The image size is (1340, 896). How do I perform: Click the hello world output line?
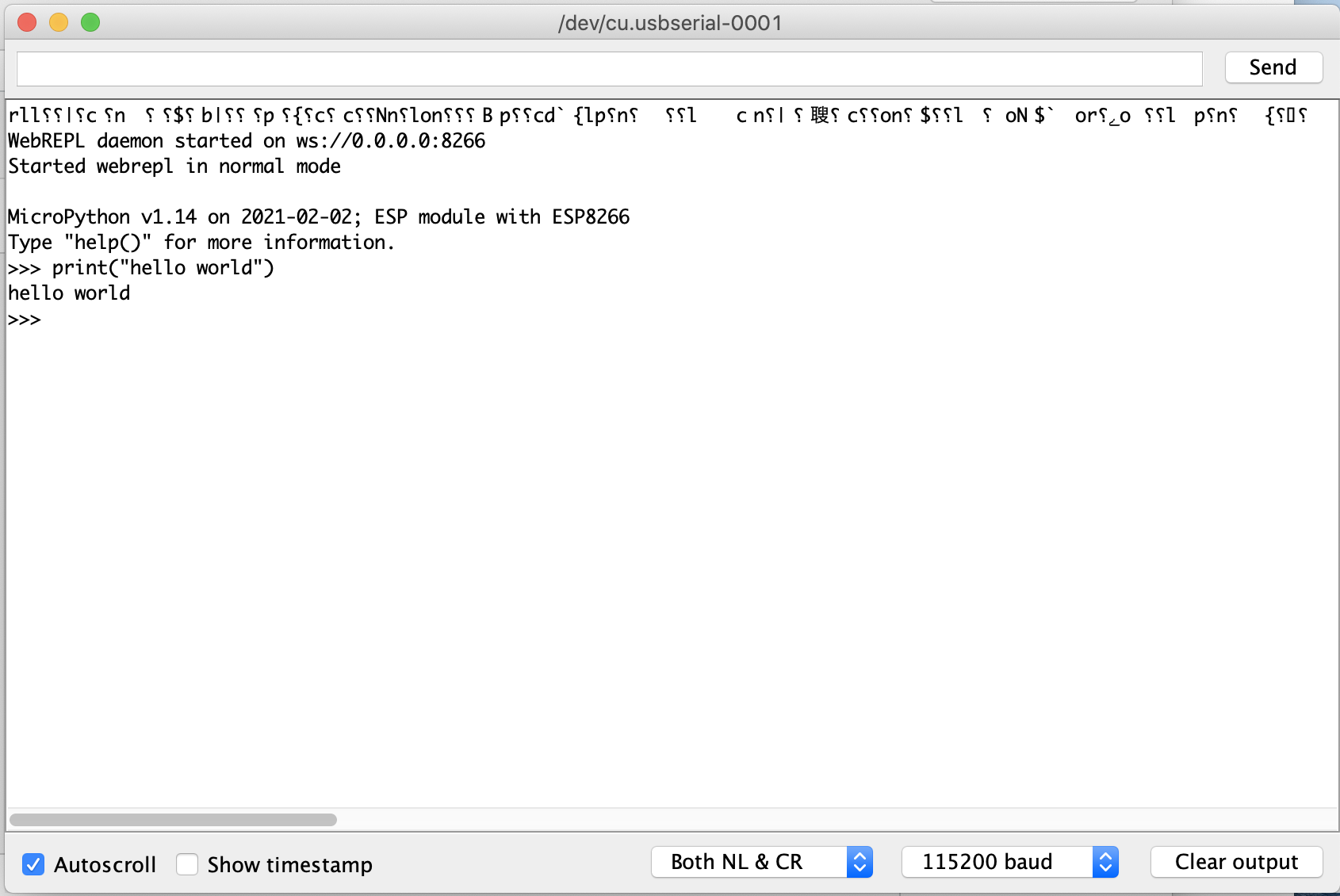(68, 293)
